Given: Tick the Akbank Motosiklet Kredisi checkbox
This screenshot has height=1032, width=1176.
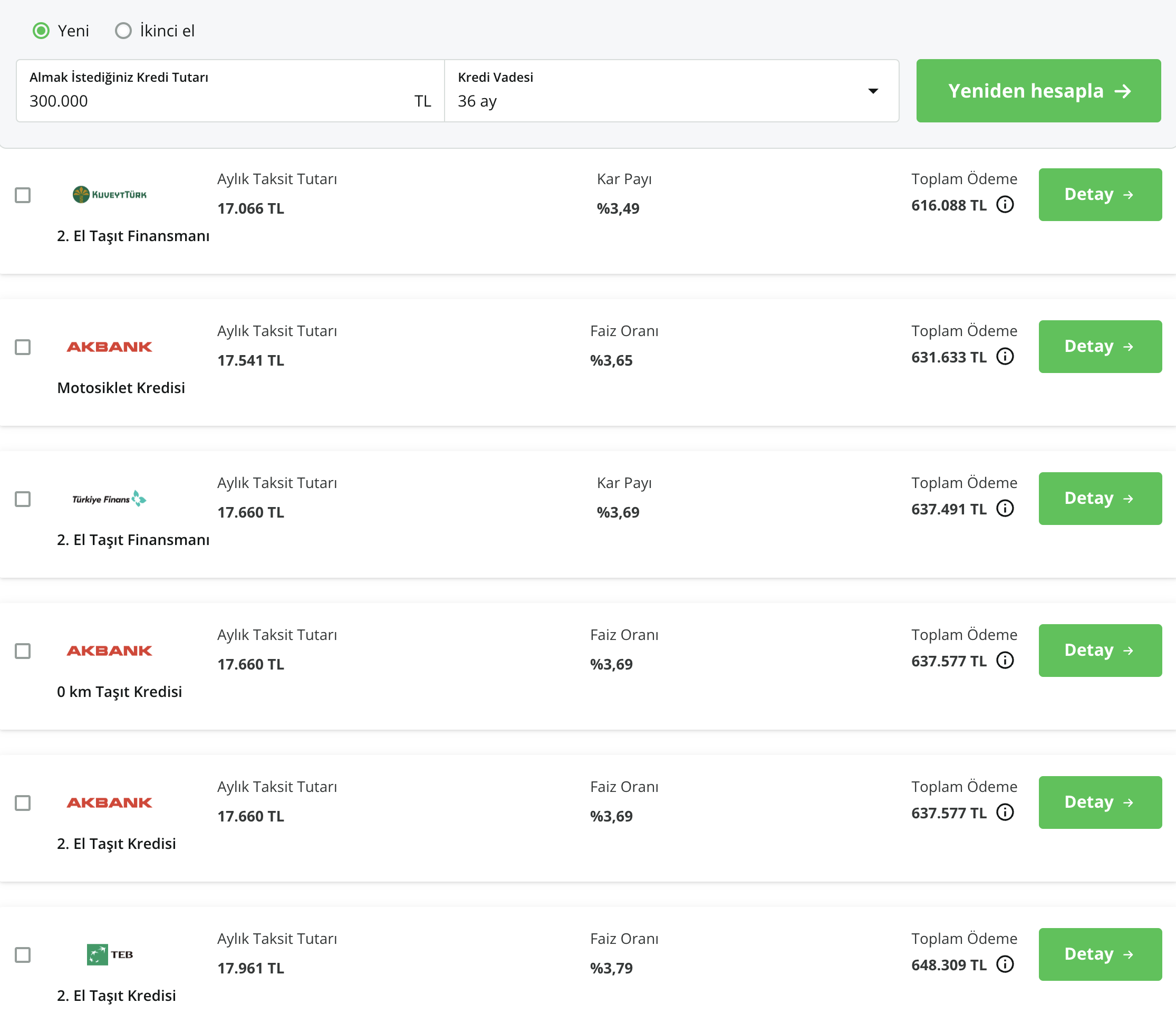Looking at the screenshot, I should [x=23, y=347].
